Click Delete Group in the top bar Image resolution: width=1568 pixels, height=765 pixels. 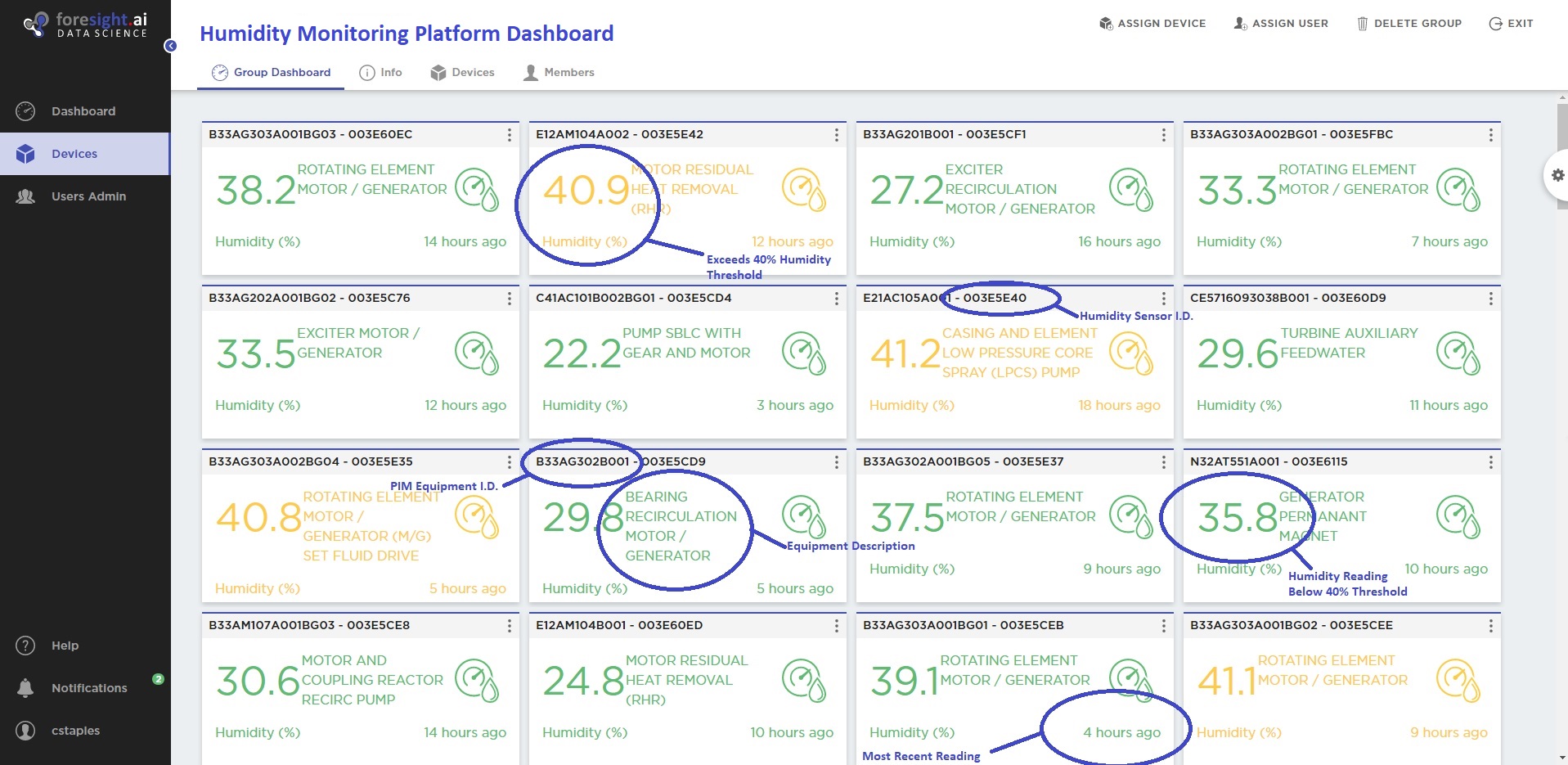pos(1409,24)
